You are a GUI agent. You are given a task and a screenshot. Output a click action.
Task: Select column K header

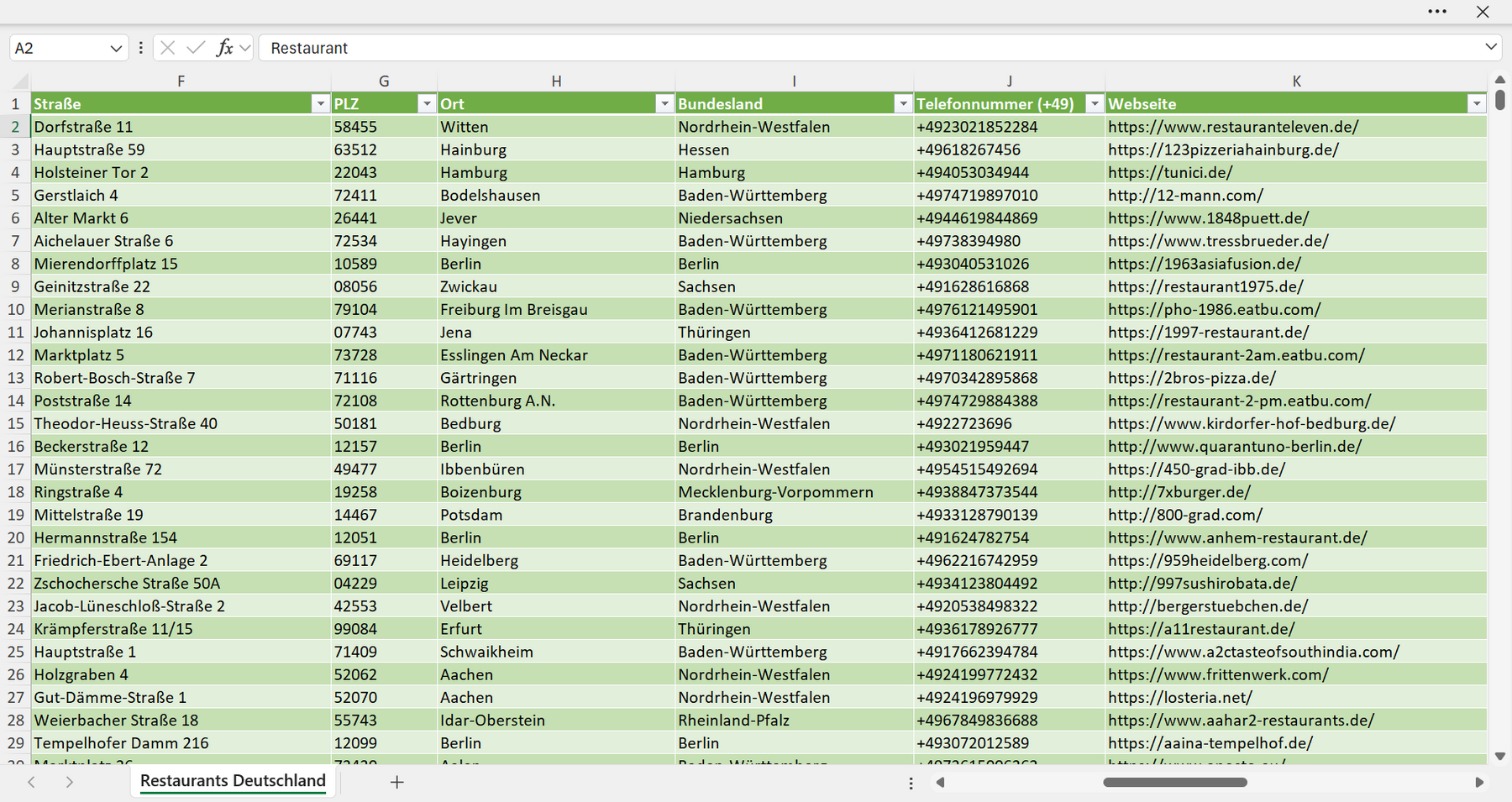pos(1296,81)
